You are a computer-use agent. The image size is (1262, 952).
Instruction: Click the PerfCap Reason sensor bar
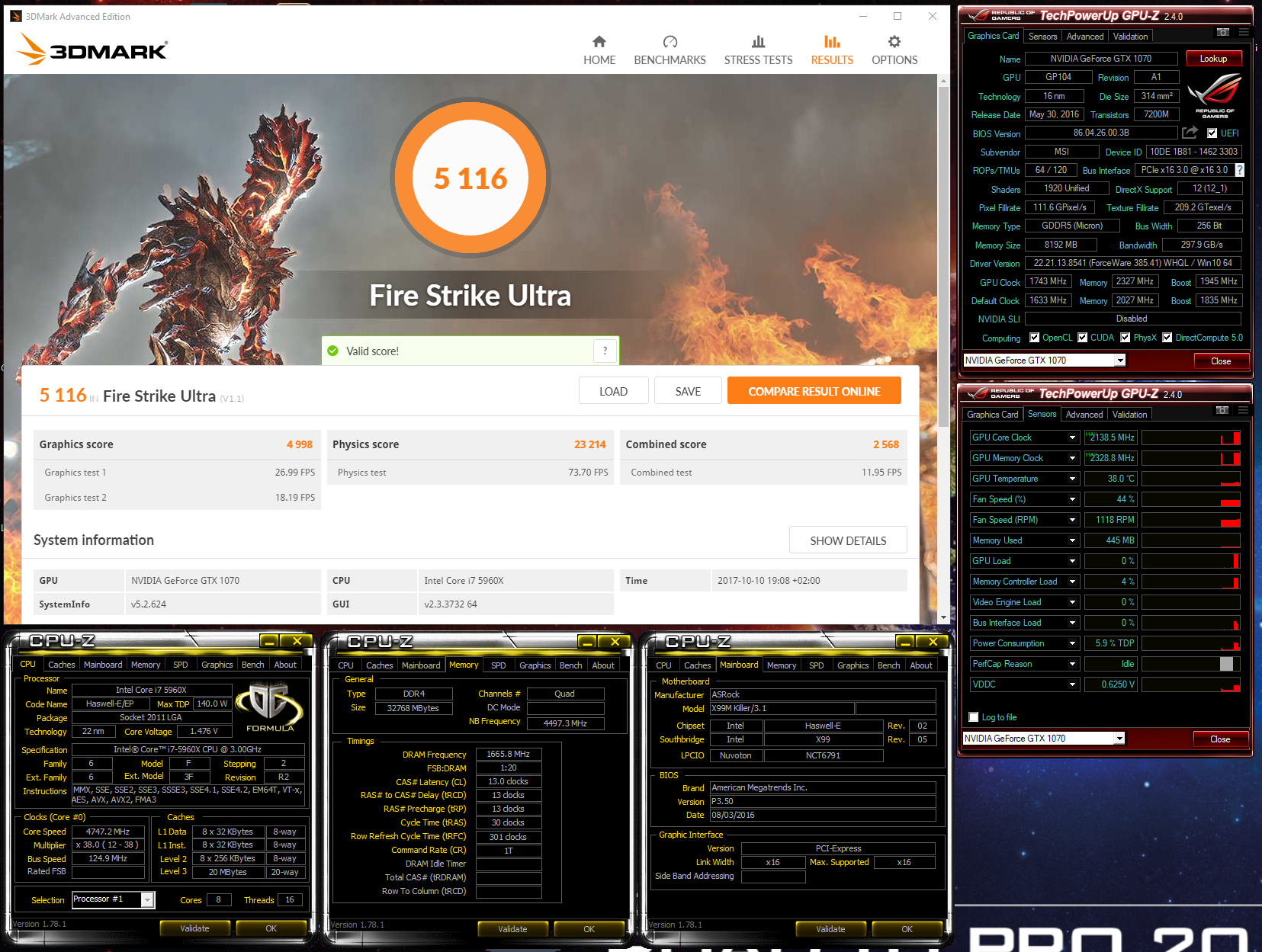point(1191,664)
